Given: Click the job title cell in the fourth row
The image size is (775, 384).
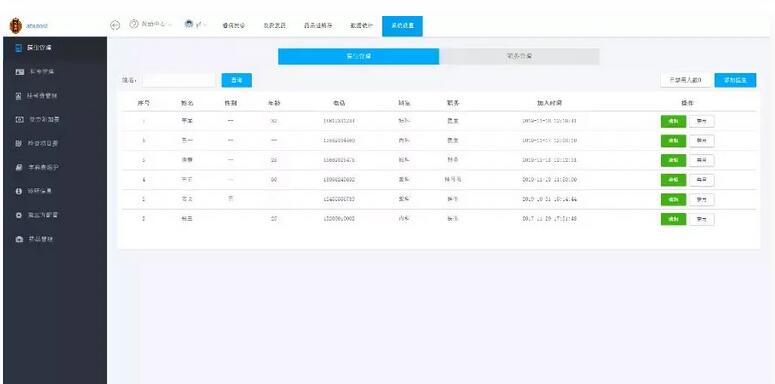Looking at the screenshot, I should [x=452, y=180].
